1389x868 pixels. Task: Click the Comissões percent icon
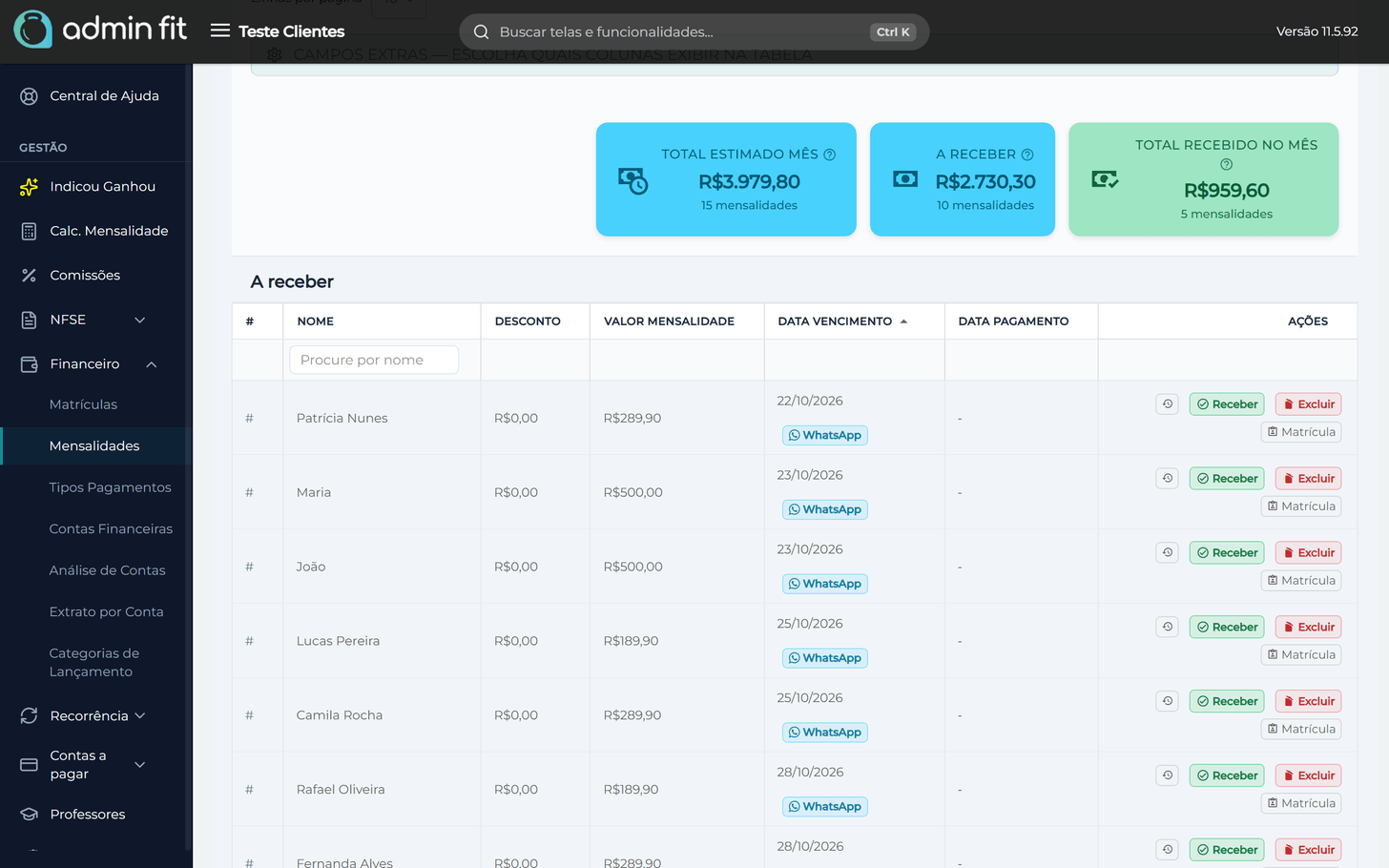pos(29,276)
